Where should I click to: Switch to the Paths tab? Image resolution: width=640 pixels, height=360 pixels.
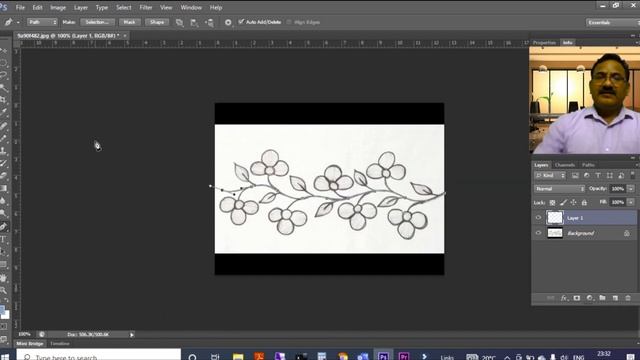coord(588,165)
